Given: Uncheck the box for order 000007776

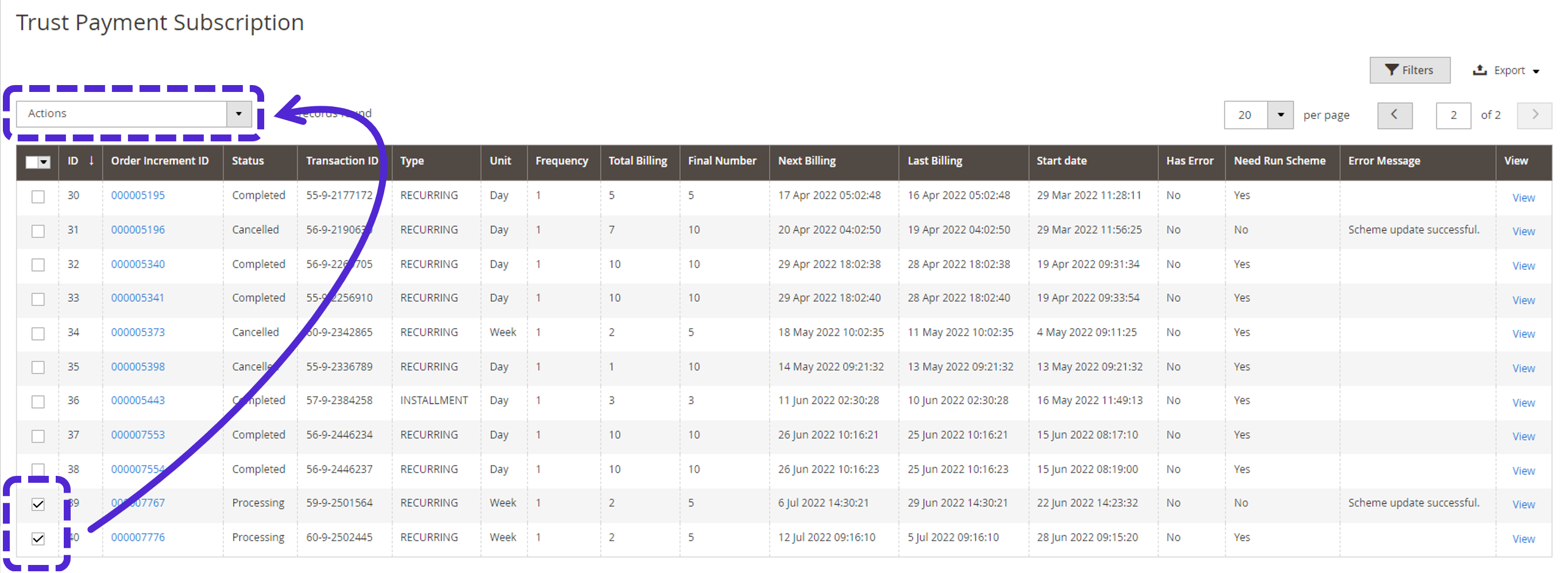Looking at the screenshot, I should [38, 539].
